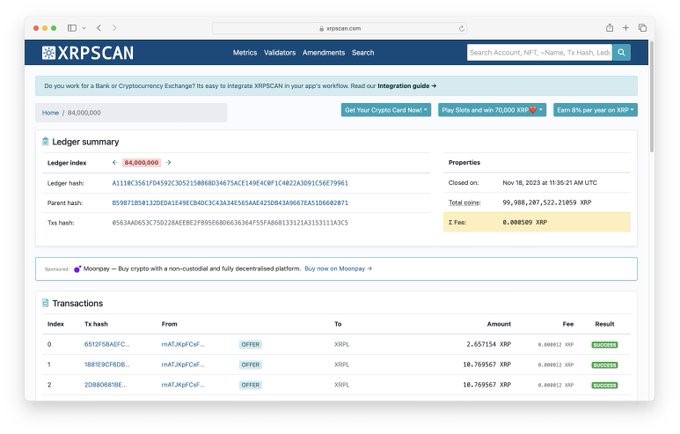The width and height of the screenshot is (680, 434).
Task: Click the Txs hash value
Action: click(x=230, y=223)
